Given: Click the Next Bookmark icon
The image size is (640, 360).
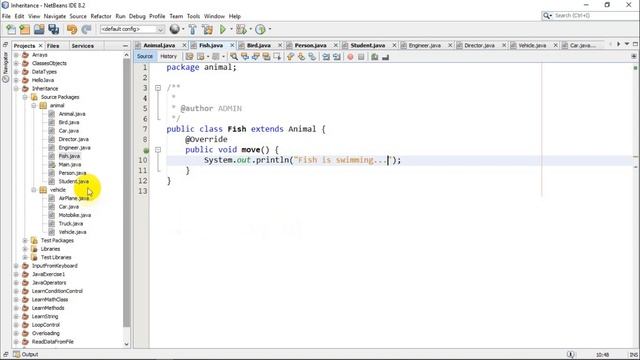Looking at the screenshot, I should point(301,57).
